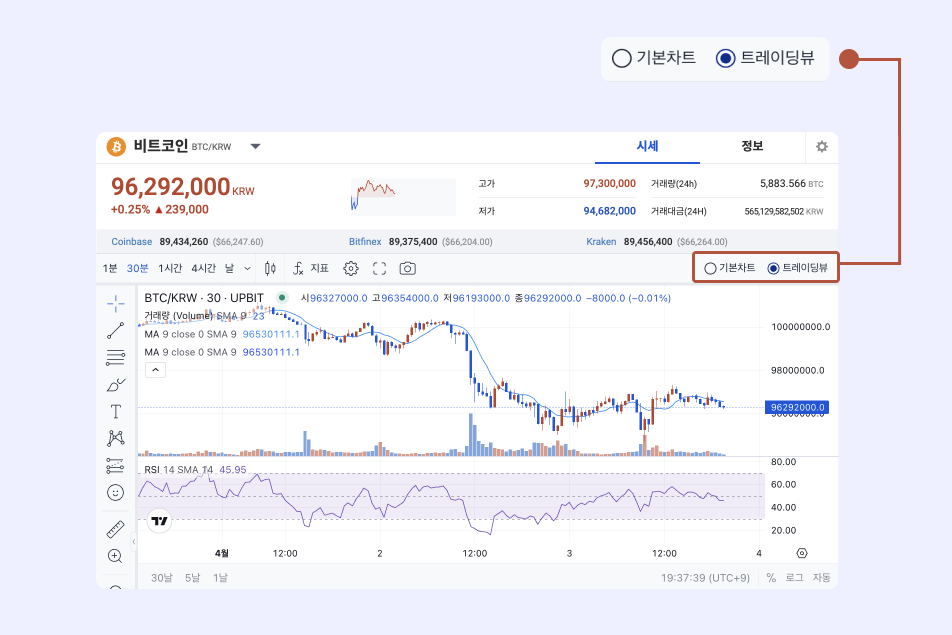Take a chart snapshot with the camera icon
Viewport: 952px width, 635px height.
click(407, 268)
